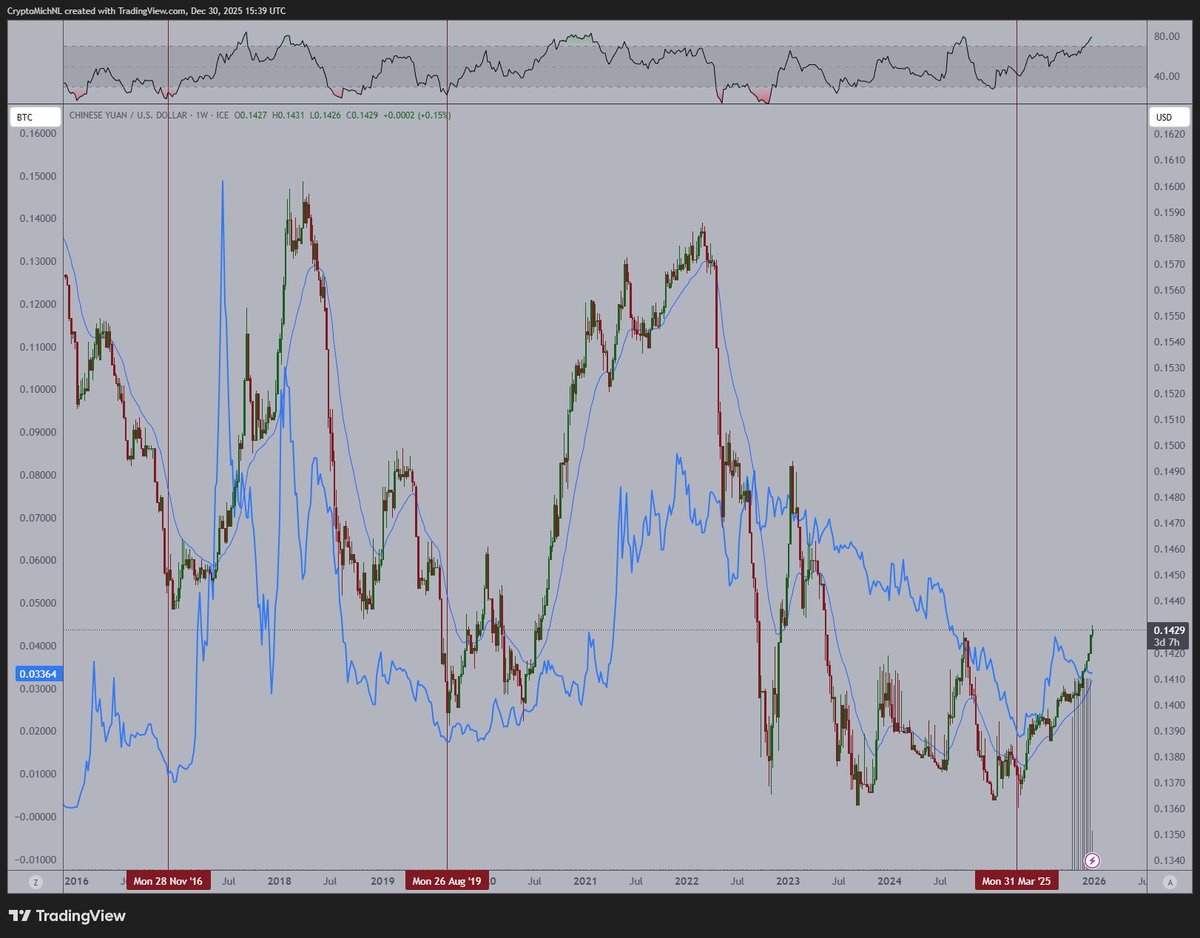Click the blue 0.03364 price label
The height and width of the screenshot is (938, 1200).
[x=36, y=675]
